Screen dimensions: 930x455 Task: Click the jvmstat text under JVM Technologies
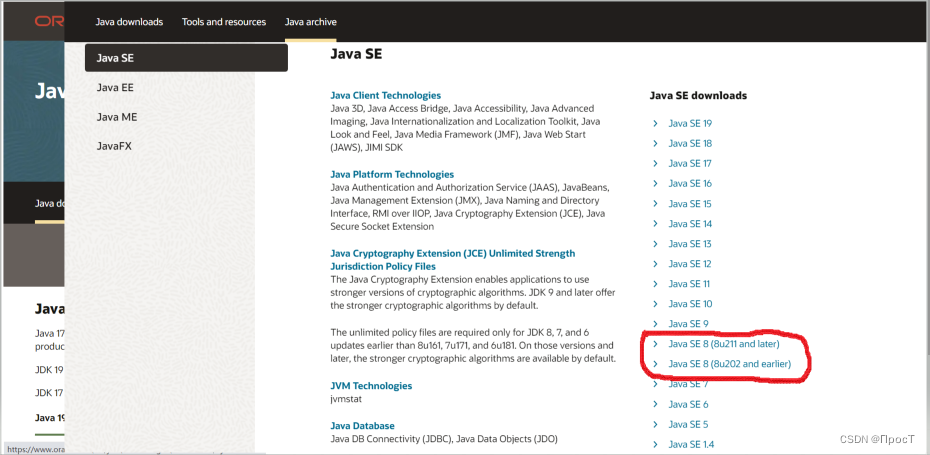(x=346, y=399)
